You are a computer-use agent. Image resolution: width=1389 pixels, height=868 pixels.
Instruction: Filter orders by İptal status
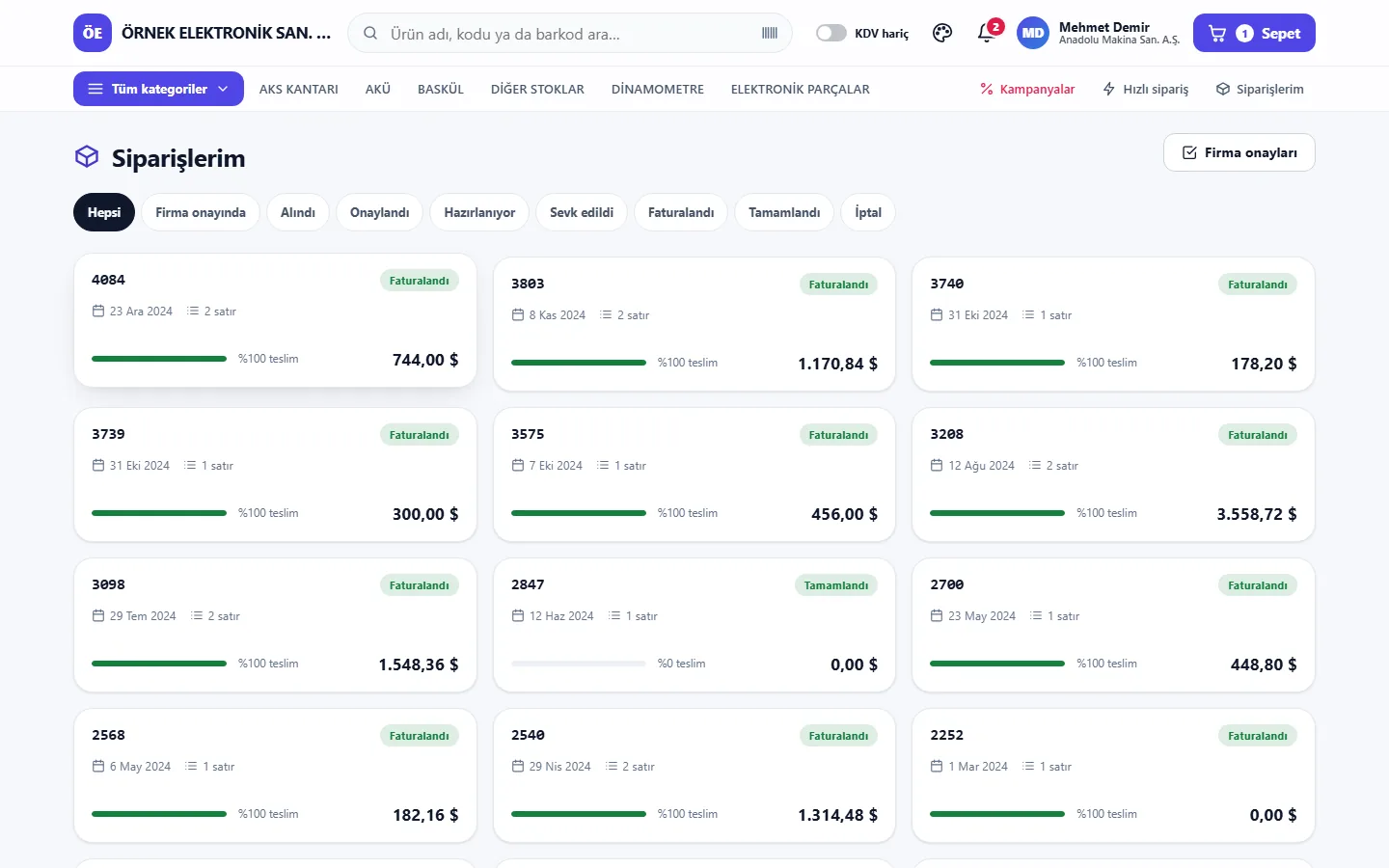[x=868, y=212]
